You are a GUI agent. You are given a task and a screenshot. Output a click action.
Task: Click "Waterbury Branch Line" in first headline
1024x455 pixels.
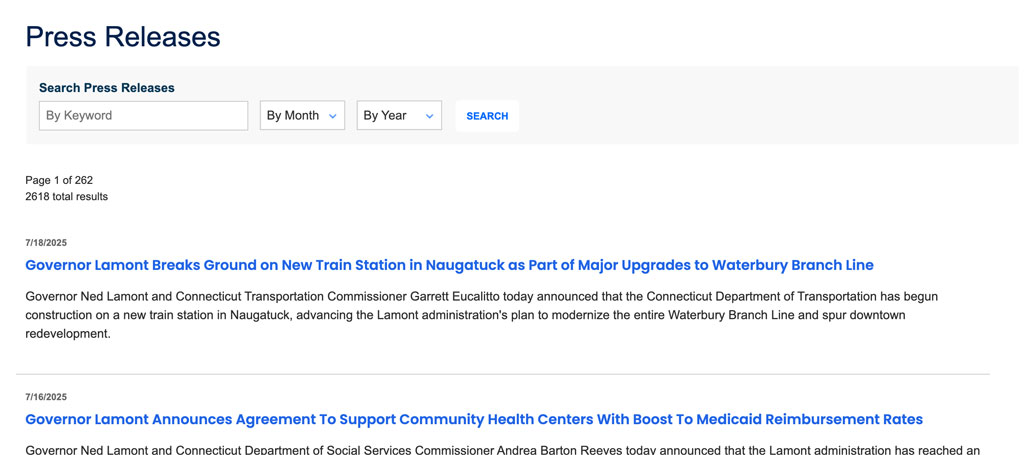tap(792, 265)
